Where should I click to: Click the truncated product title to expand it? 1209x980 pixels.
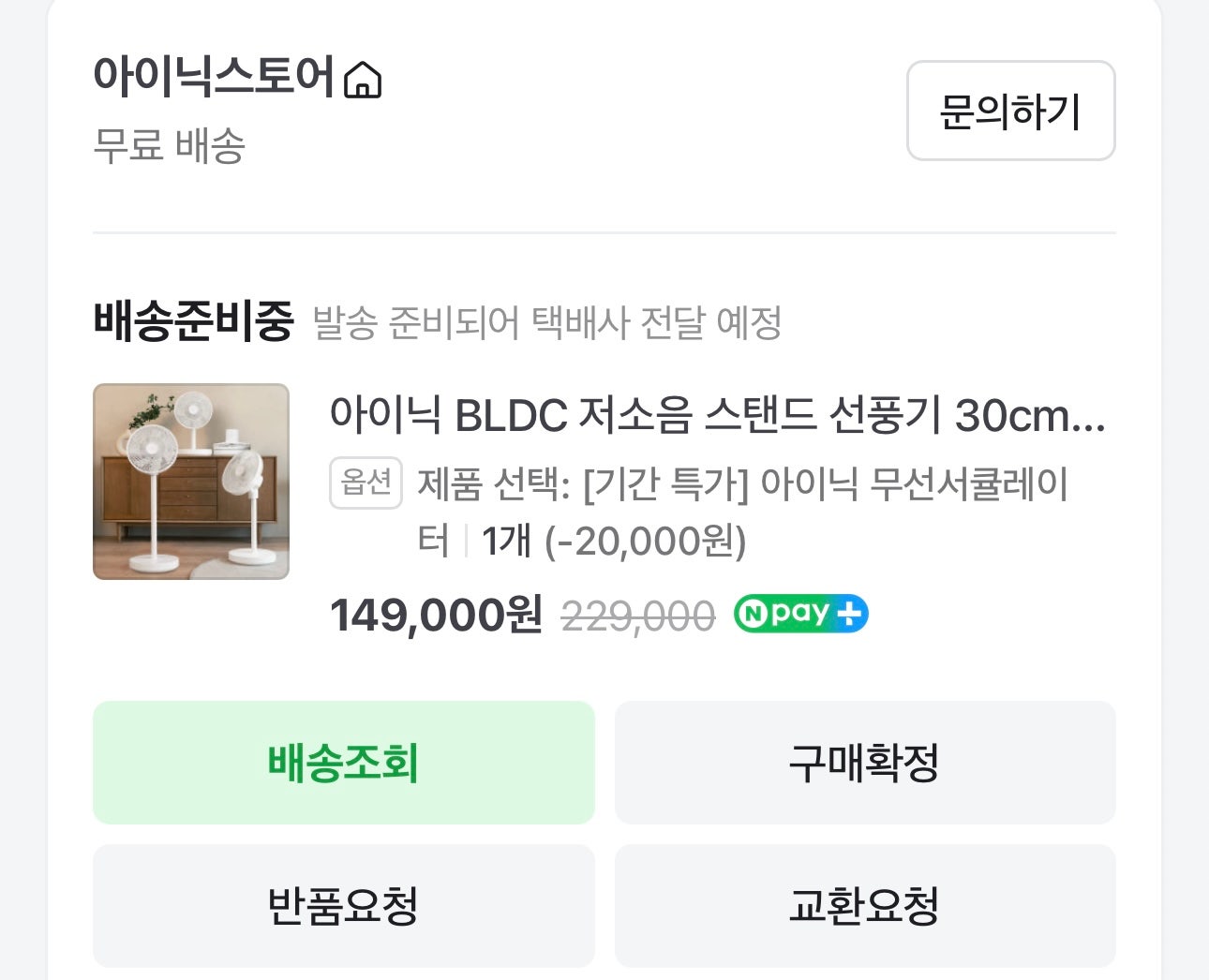pos(718,422)
